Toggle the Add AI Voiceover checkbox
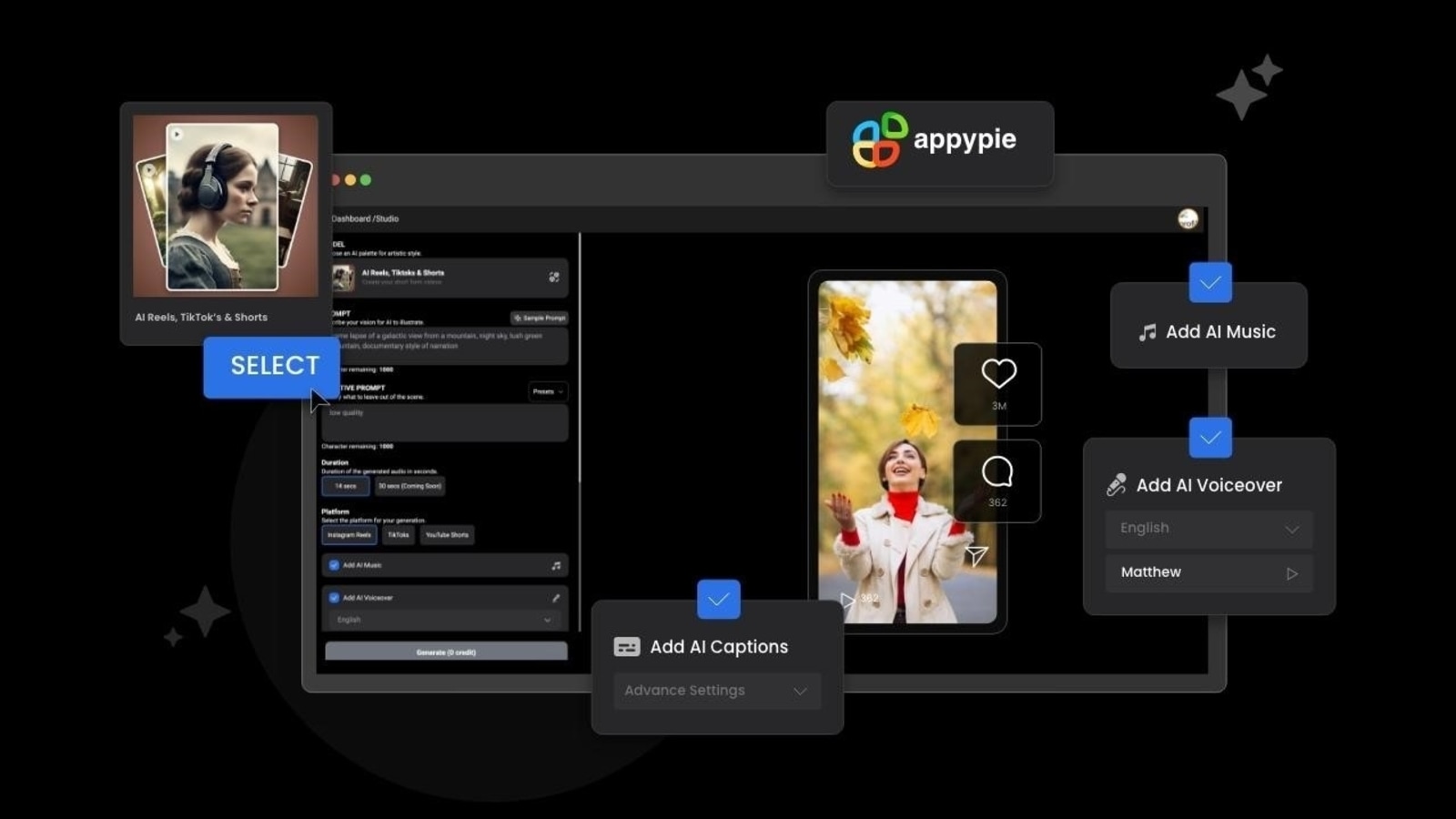1456x819 pixels. click(334, 598)
